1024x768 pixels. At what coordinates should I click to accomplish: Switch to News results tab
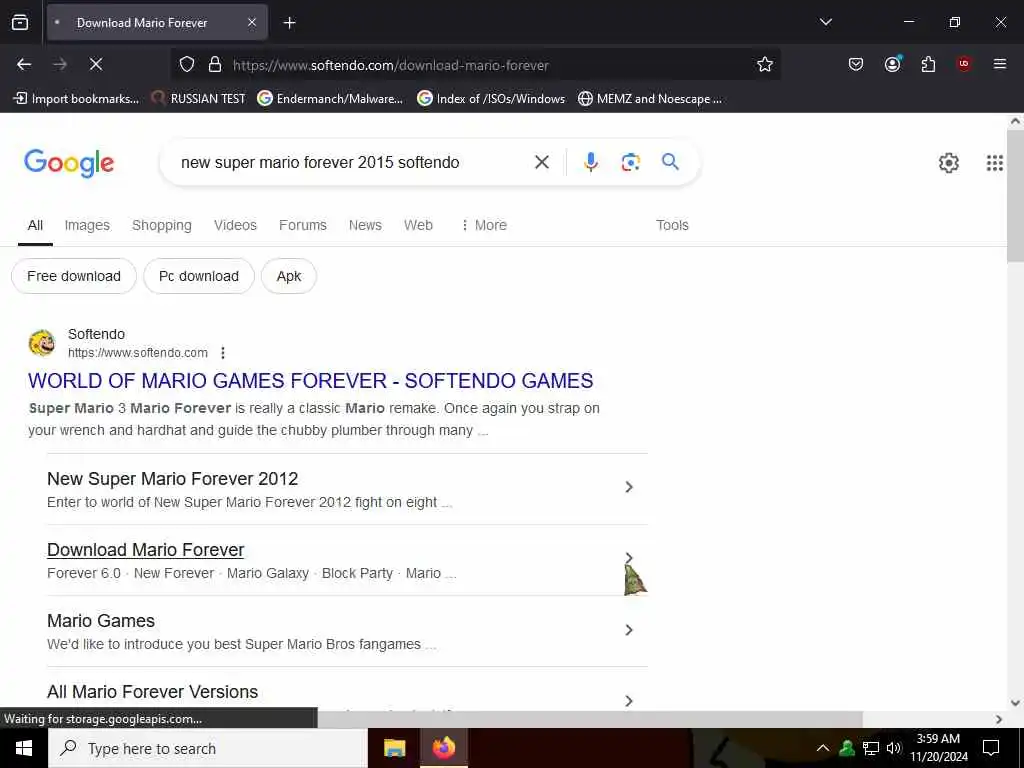coord(365,225)
